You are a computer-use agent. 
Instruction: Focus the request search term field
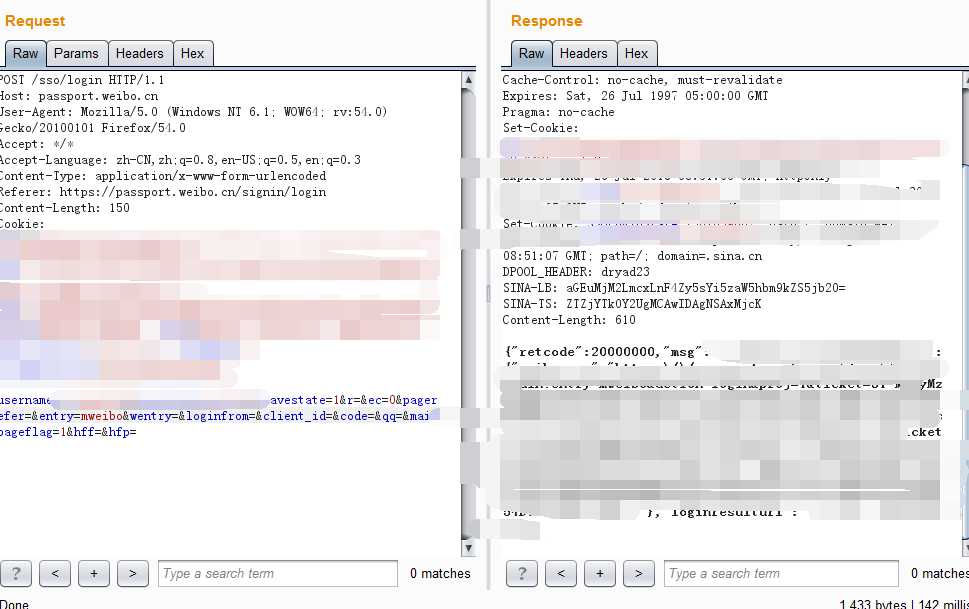pyautogui.click(x=277, y=574)
